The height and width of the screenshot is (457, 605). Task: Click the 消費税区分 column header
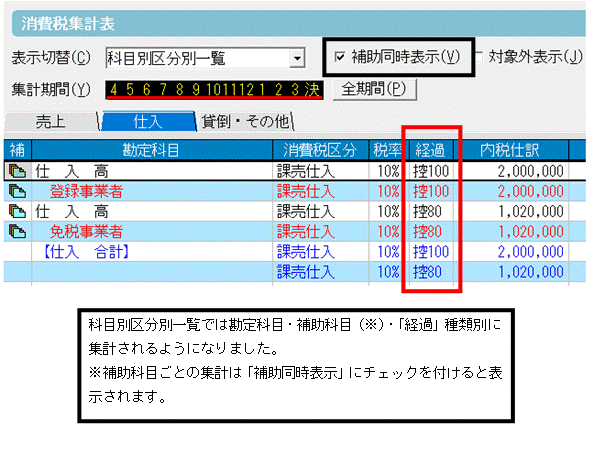[x=320, y=150]
